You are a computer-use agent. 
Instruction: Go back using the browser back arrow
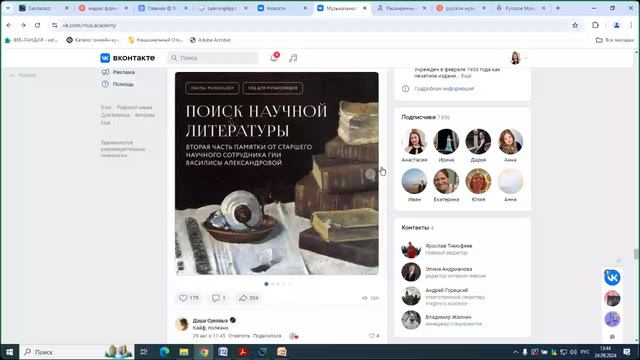9,25
